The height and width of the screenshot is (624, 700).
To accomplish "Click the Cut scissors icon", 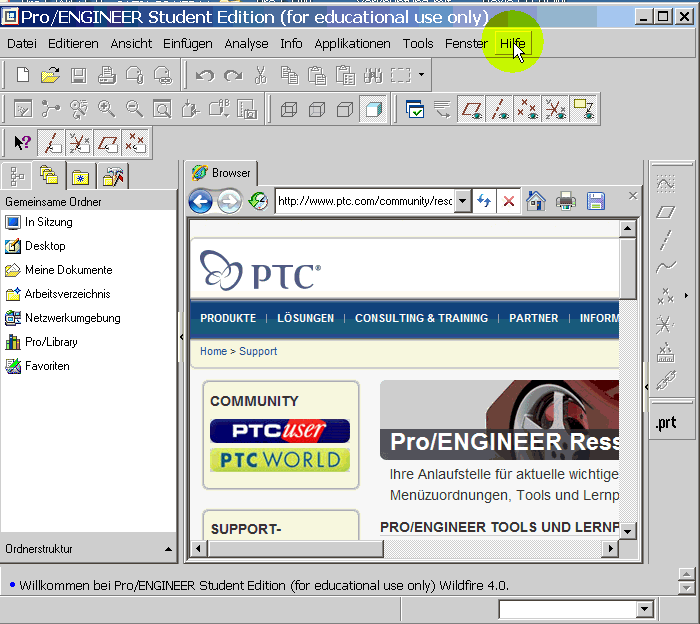I will 261,75.
